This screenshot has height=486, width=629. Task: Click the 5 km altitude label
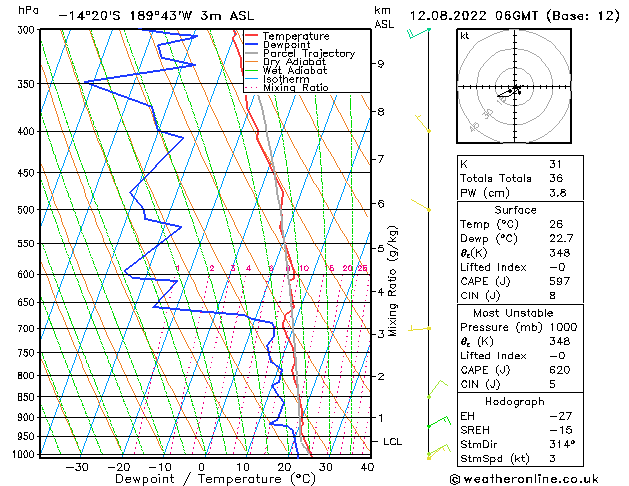381,248
